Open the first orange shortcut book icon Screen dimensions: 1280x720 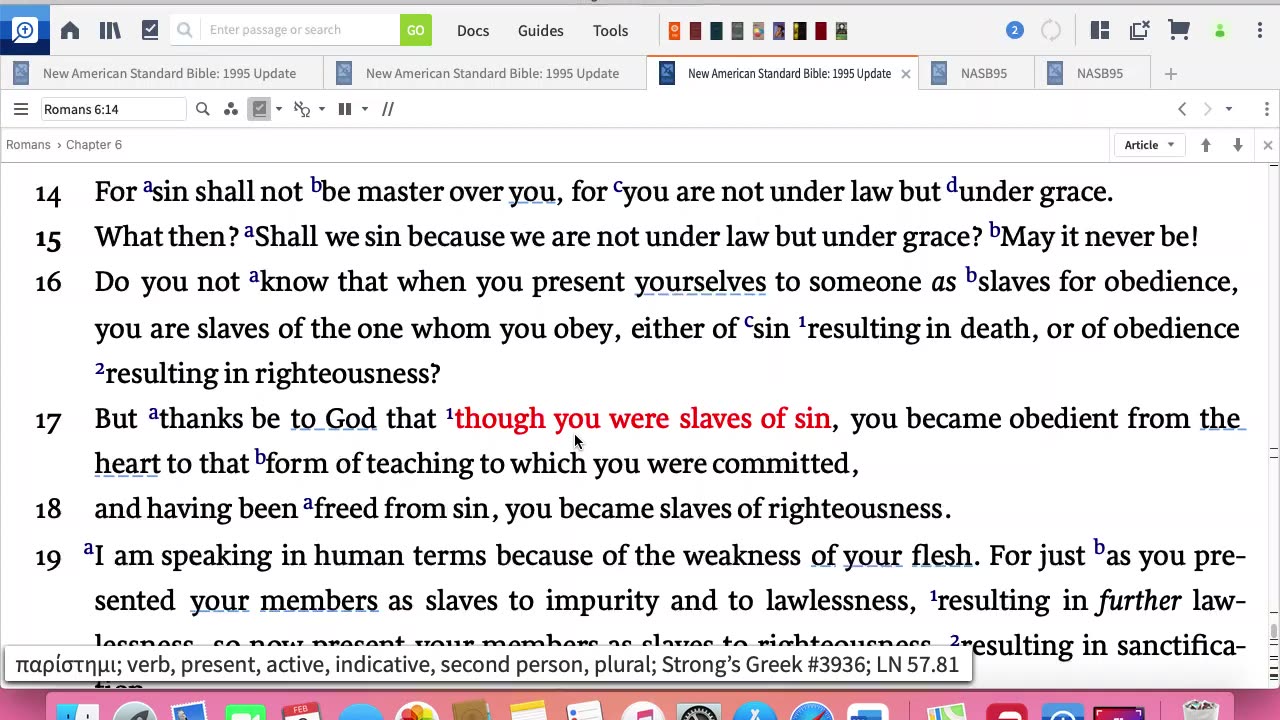point(674,31)
